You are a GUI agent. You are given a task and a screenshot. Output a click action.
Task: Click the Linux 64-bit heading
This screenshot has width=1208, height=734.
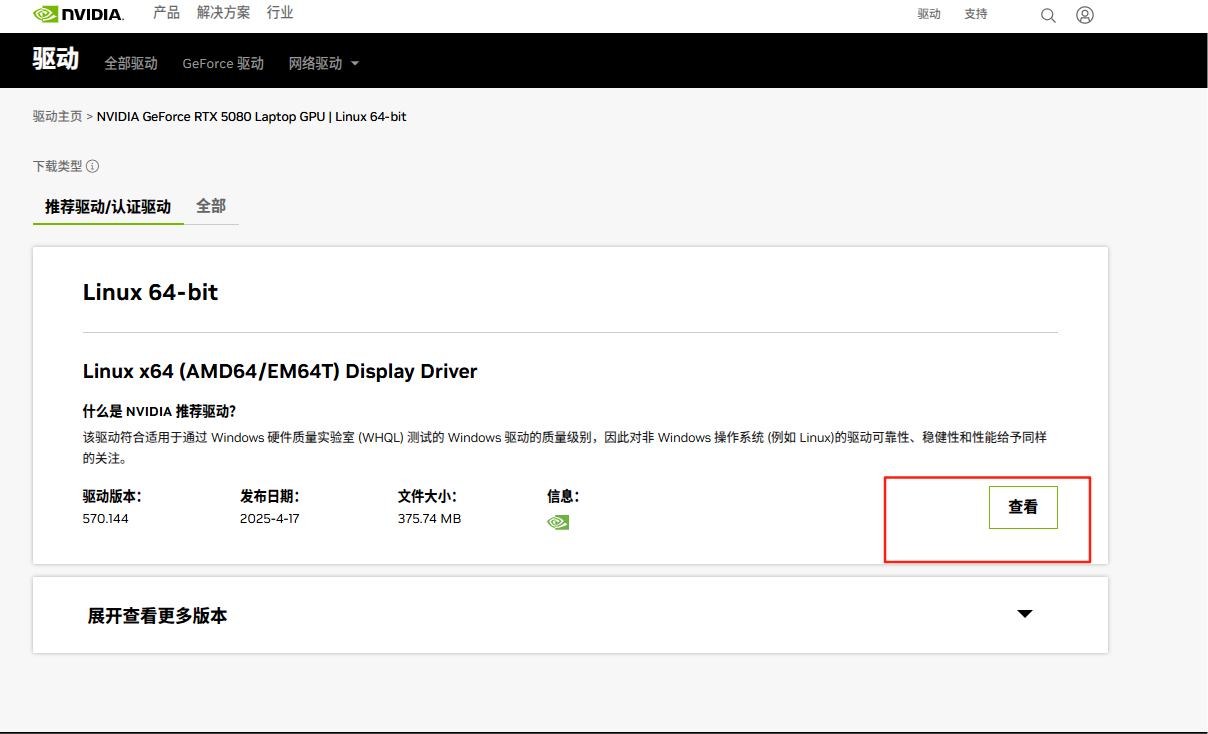point(150,292)
